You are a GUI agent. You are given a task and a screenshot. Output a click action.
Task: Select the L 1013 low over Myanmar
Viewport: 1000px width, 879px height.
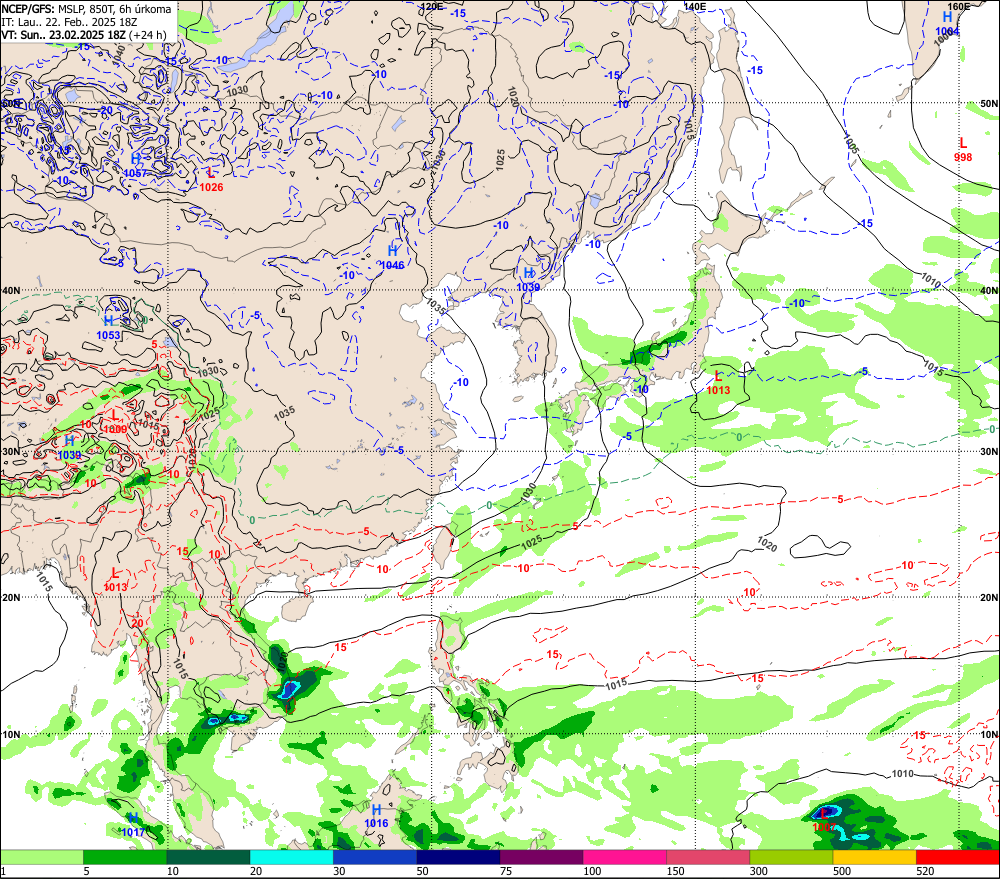[115, 580]
